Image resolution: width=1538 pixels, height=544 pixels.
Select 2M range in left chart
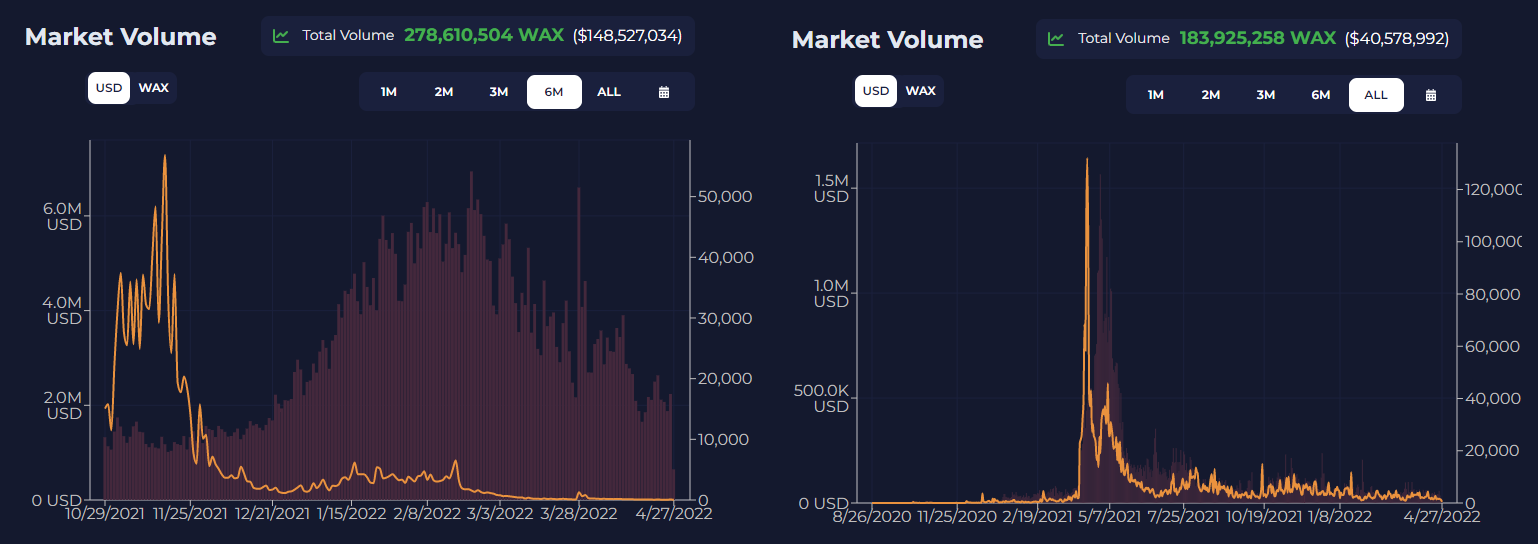(444, 92)
